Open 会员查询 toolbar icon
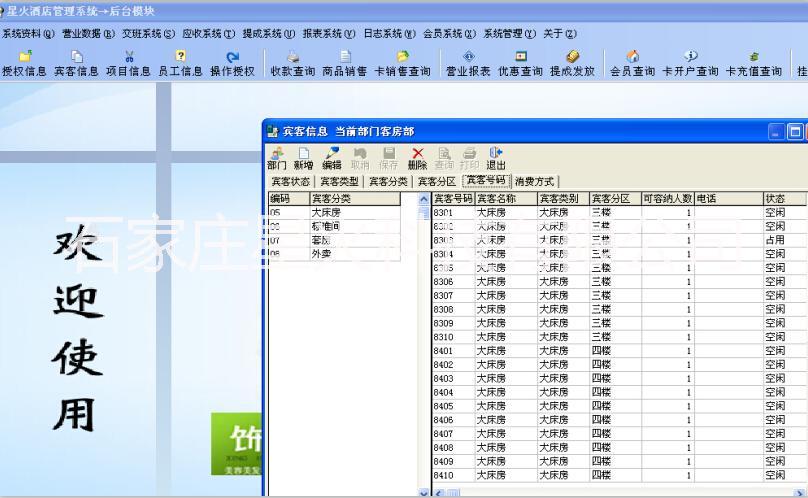The image size is (808, 498). click(632, 64)
